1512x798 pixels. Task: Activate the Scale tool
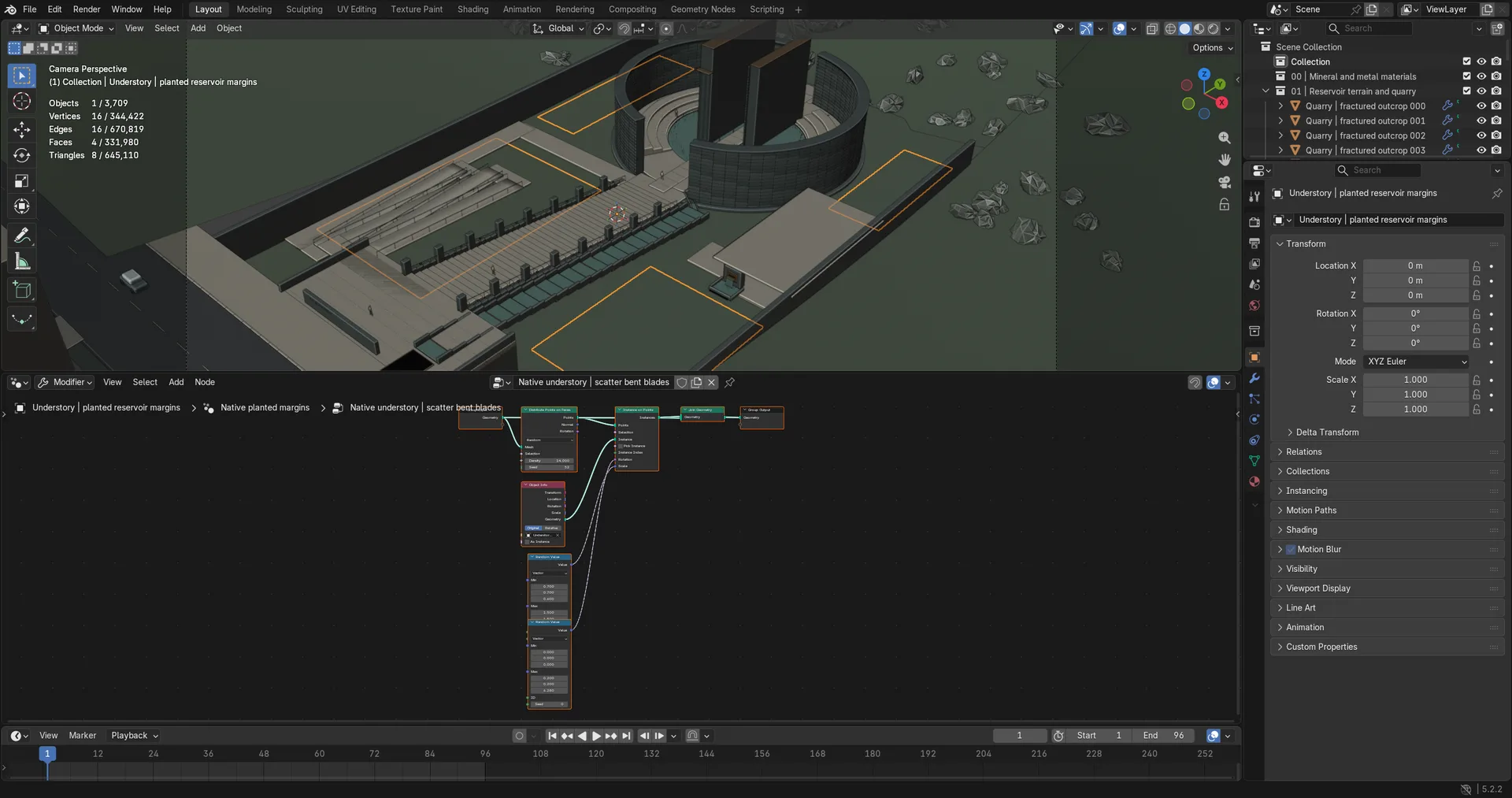tap(22, 181)
